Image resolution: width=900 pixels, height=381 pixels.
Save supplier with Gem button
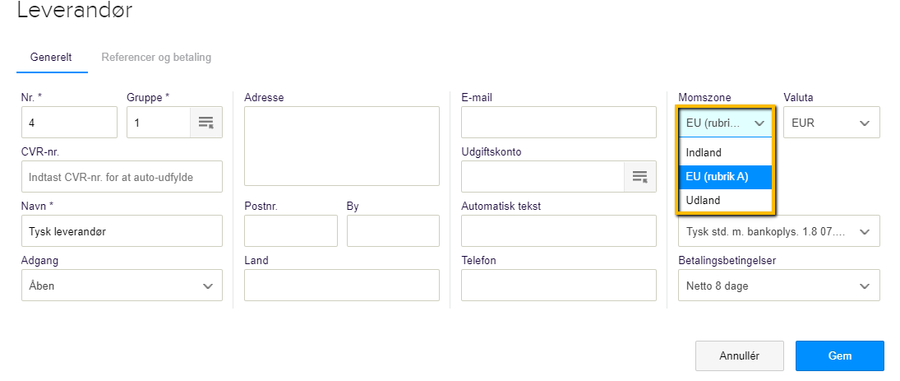(839, 356)
